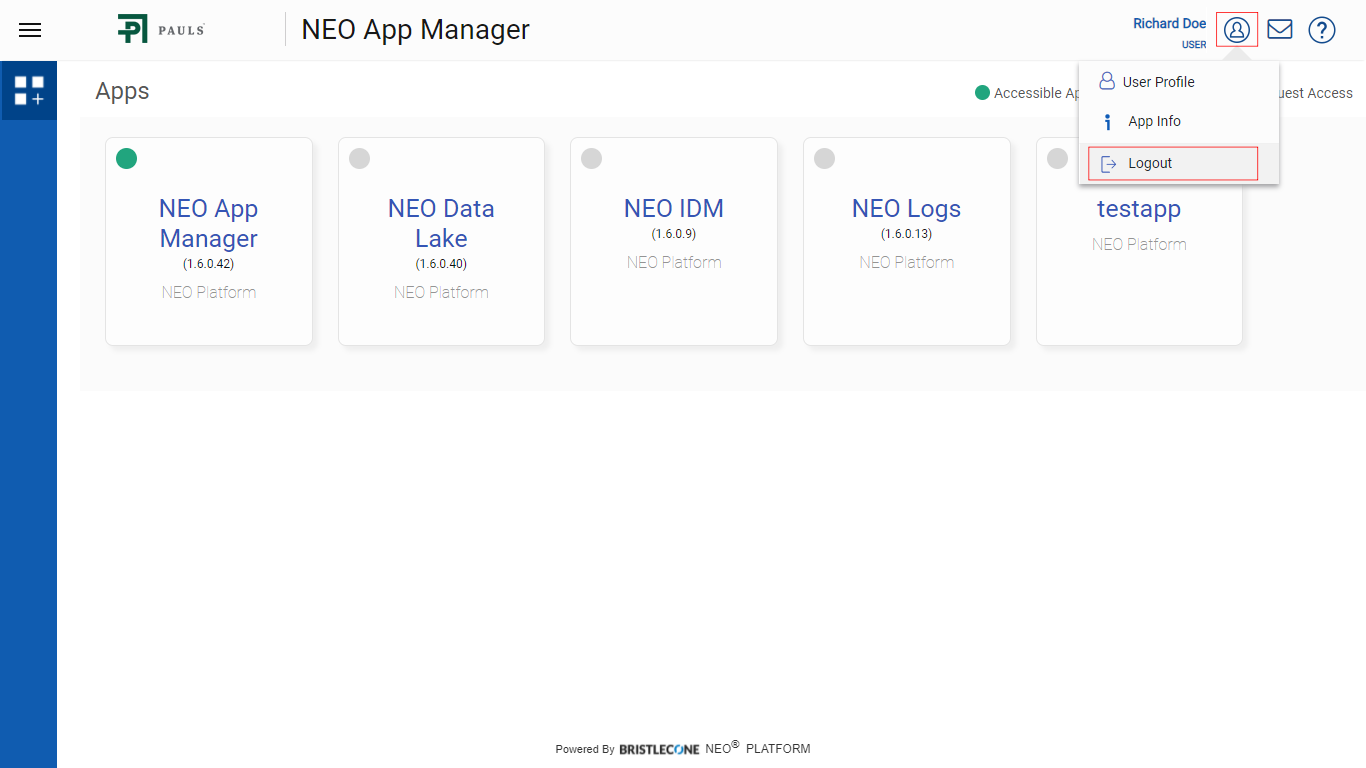Open the help question mark icon

tap(1322, 30)
